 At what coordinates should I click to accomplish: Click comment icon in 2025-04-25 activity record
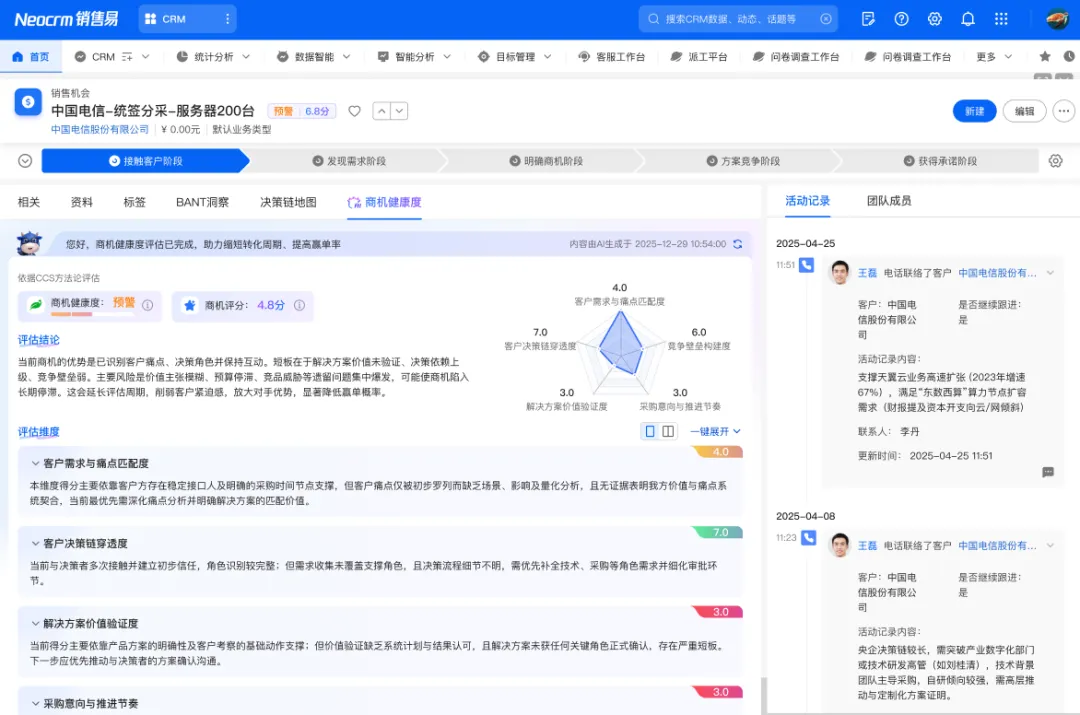click(x=1048, y=472)
